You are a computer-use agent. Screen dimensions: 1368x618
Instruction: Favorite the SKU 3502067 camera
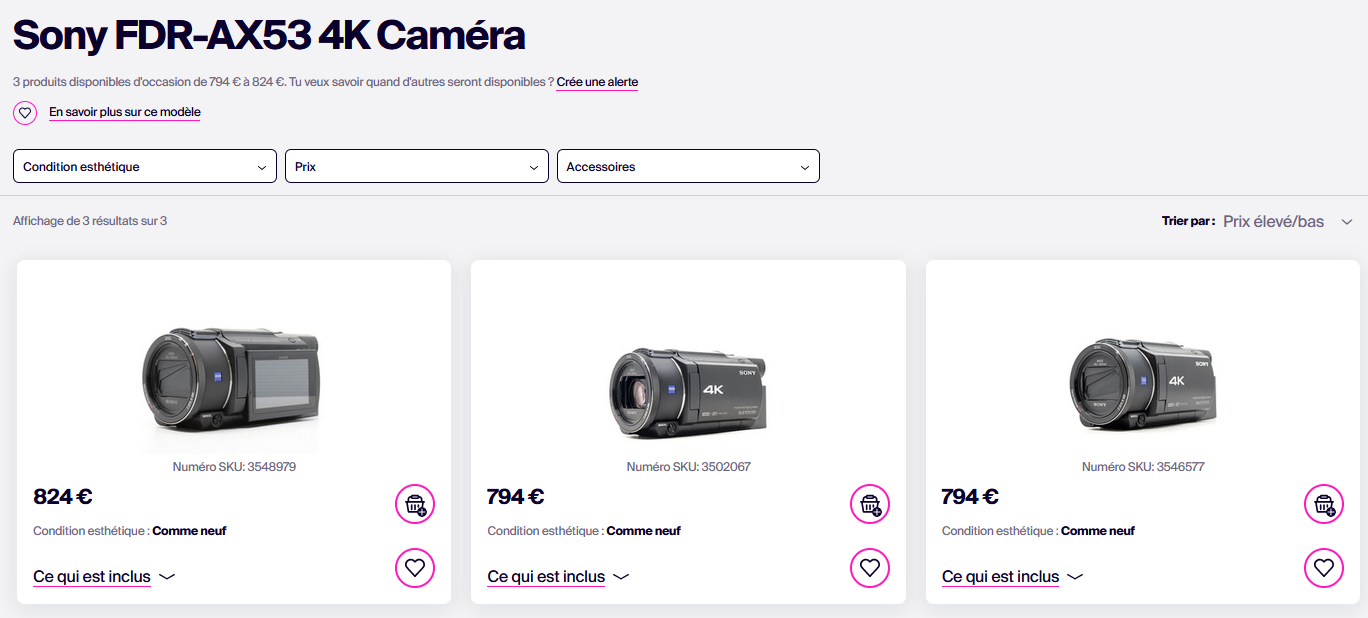(869, 568)
